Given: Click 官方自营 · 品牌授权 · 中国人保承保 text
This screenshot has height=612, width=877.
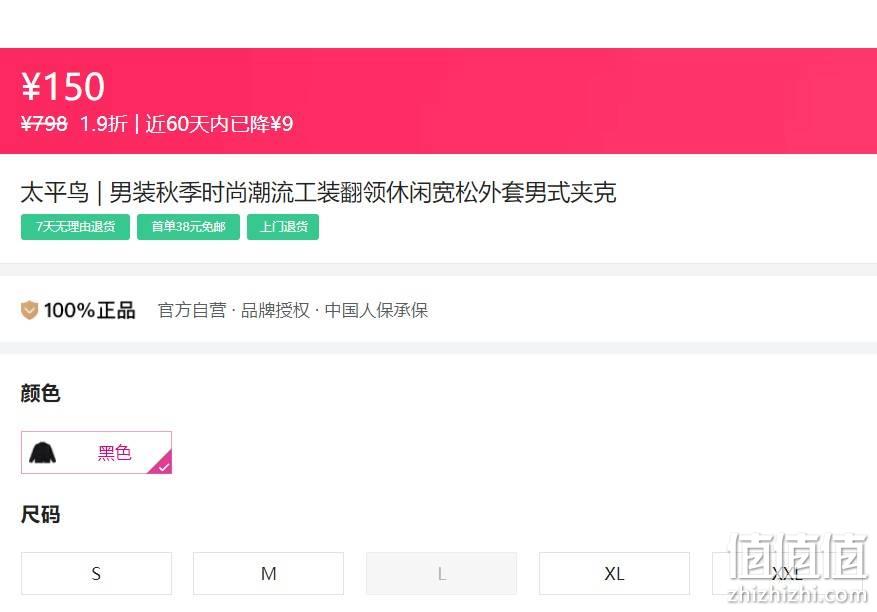Looking at the screenshot, I should point(293,310).
